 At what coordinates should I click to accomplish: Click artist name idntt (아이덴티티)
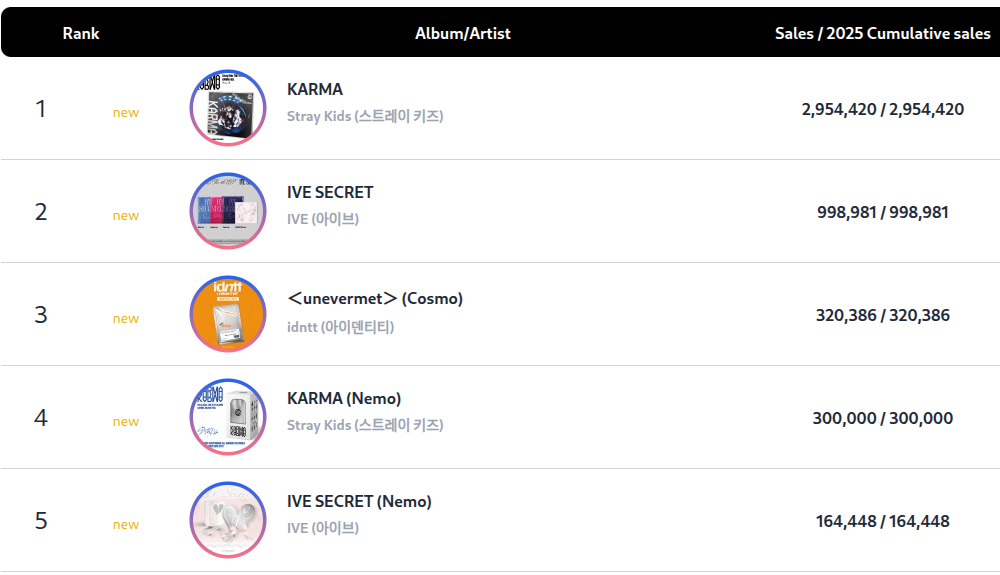click(x=341, y=327)
